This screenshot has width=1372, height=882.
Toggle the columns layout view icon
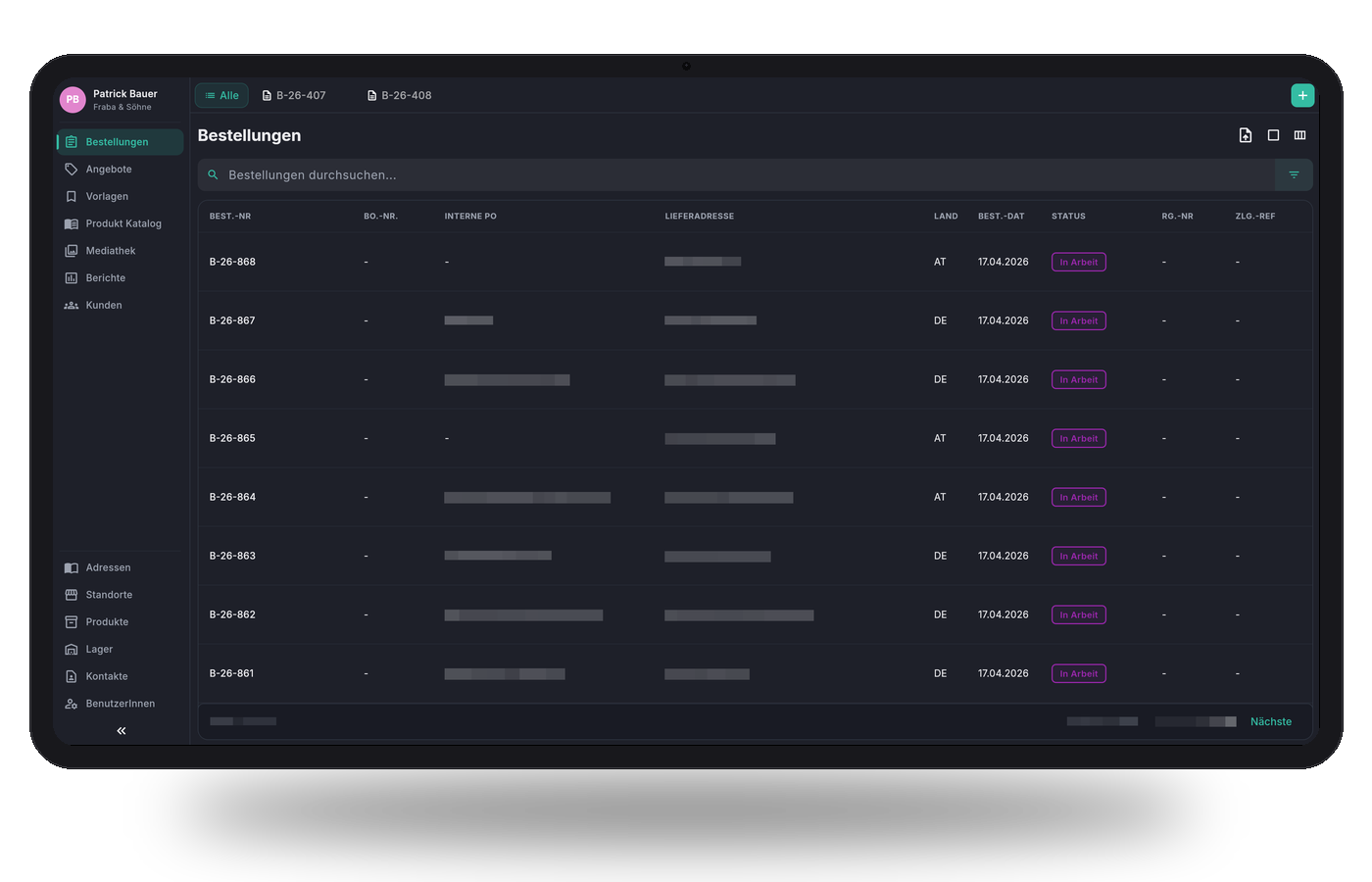1299,135
